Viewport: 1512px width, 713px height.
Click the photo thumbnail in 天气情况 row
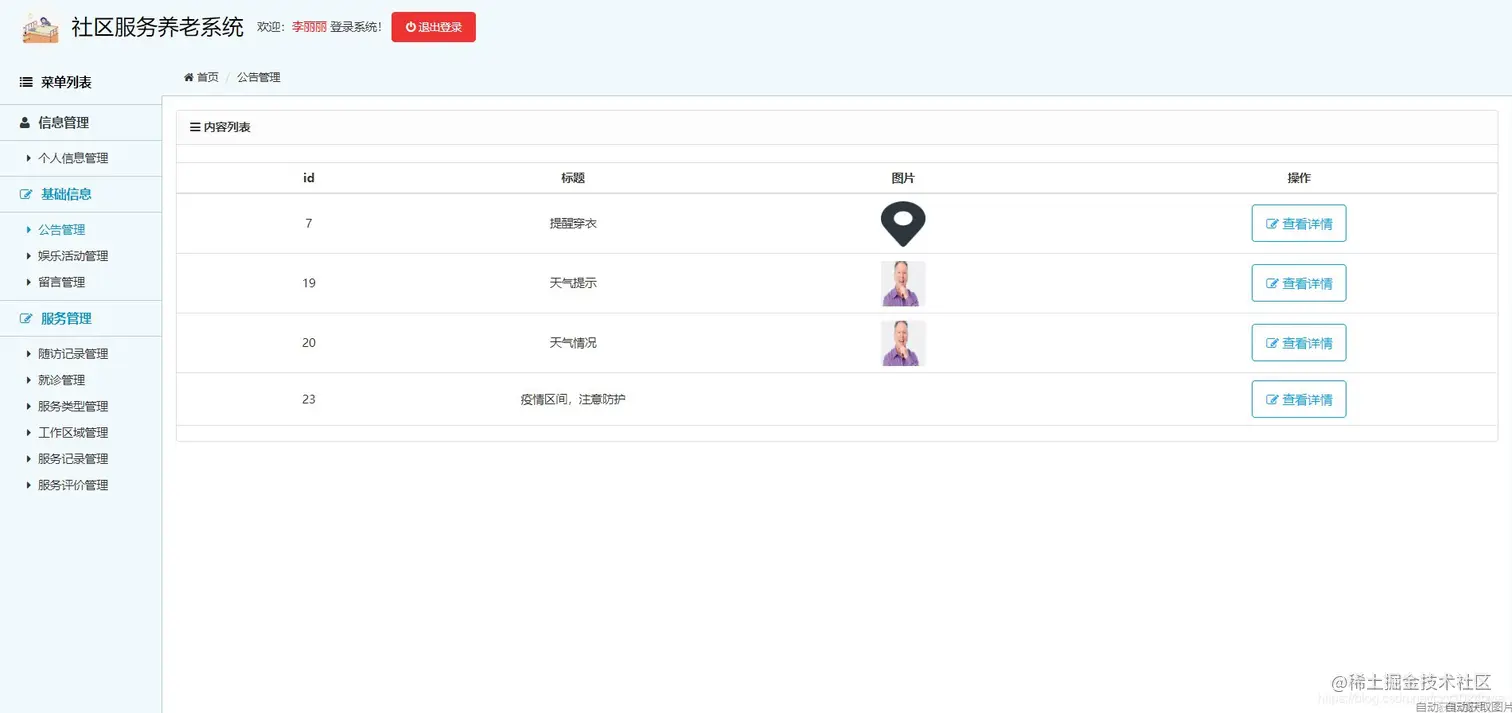tap(903, 343)
